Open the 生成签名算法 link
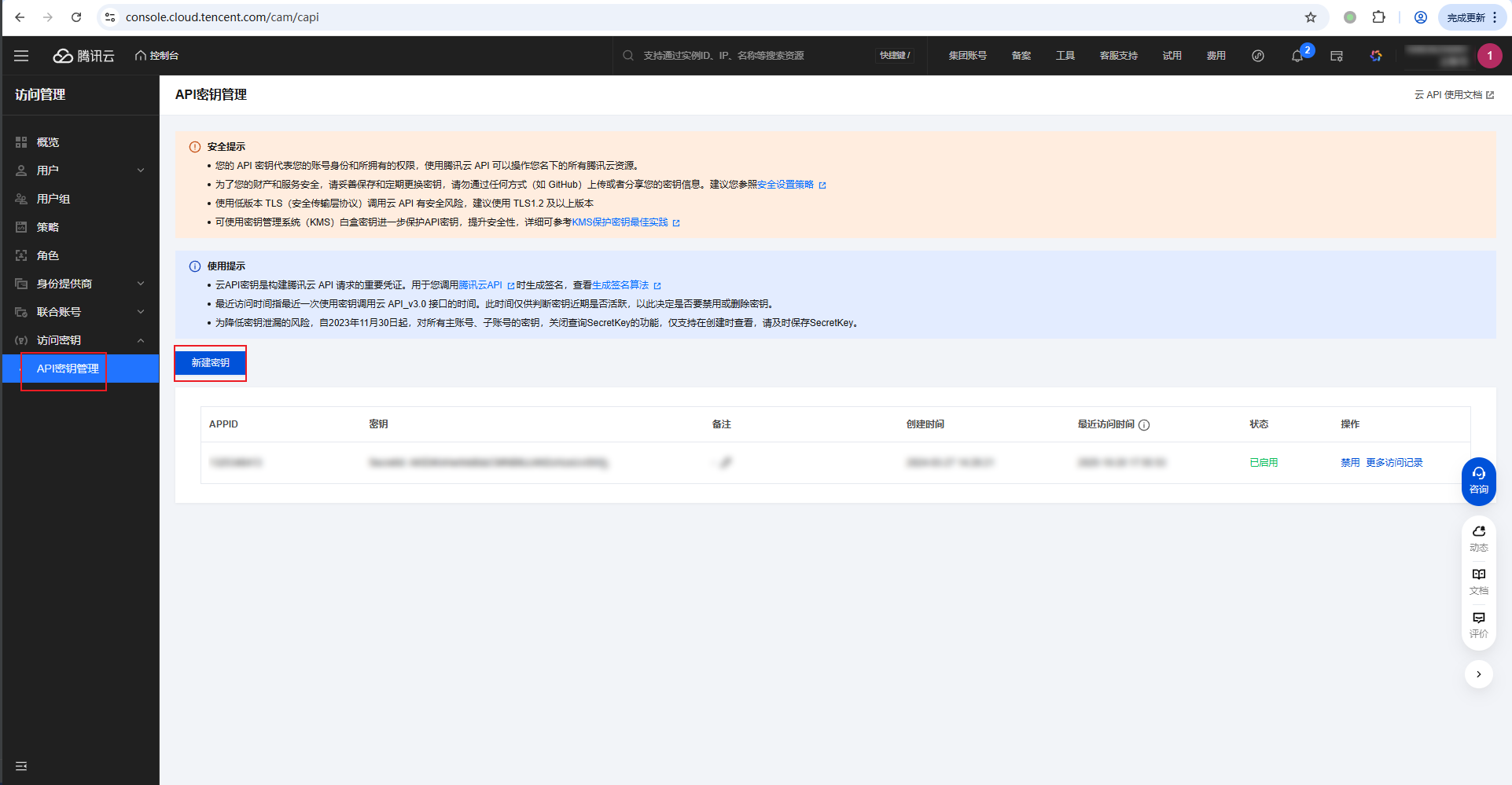This screenshot has height=785, width=1512. click(626, 285)
